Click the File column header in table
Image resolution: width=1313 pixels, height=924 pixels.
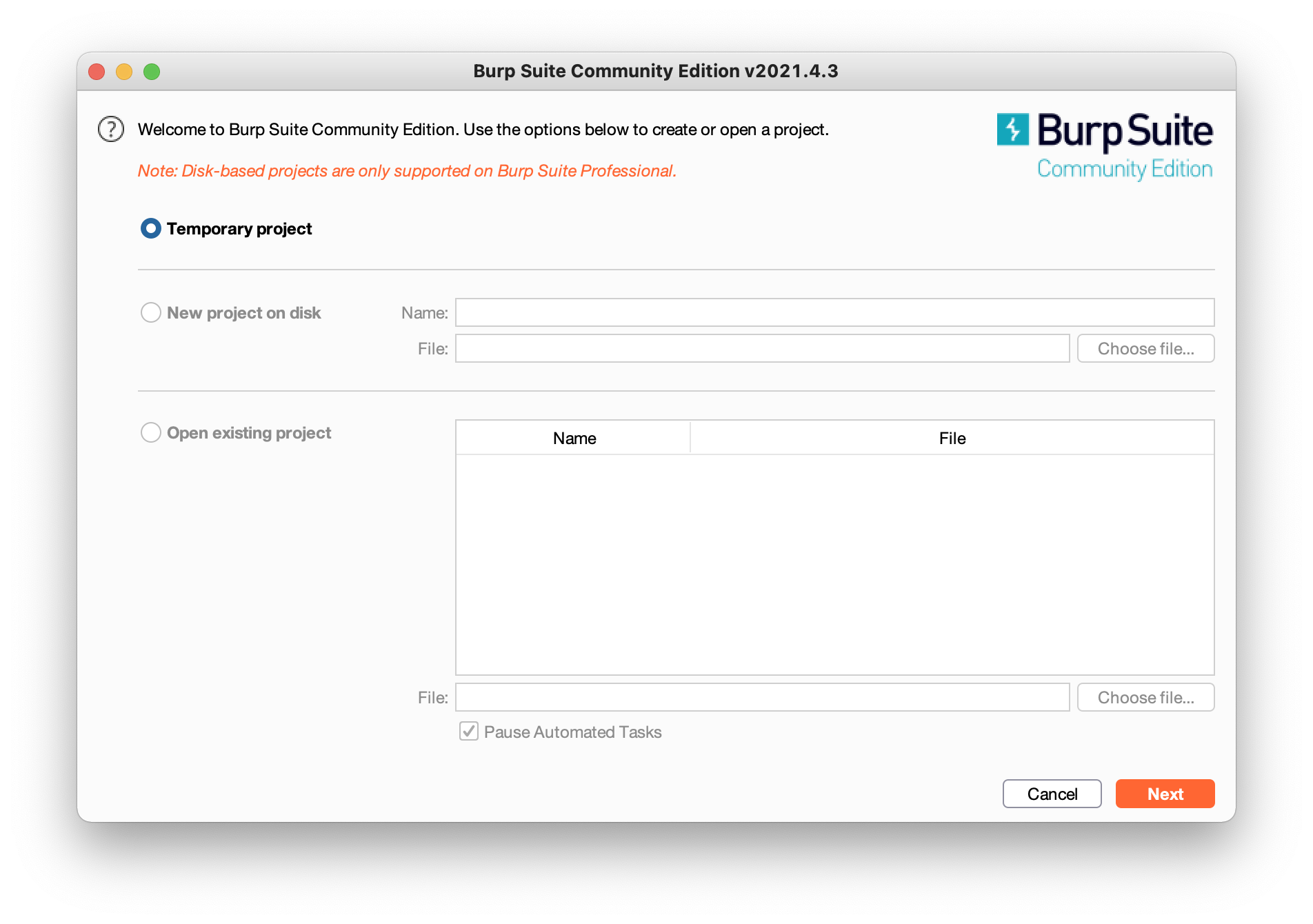[952, 438]
